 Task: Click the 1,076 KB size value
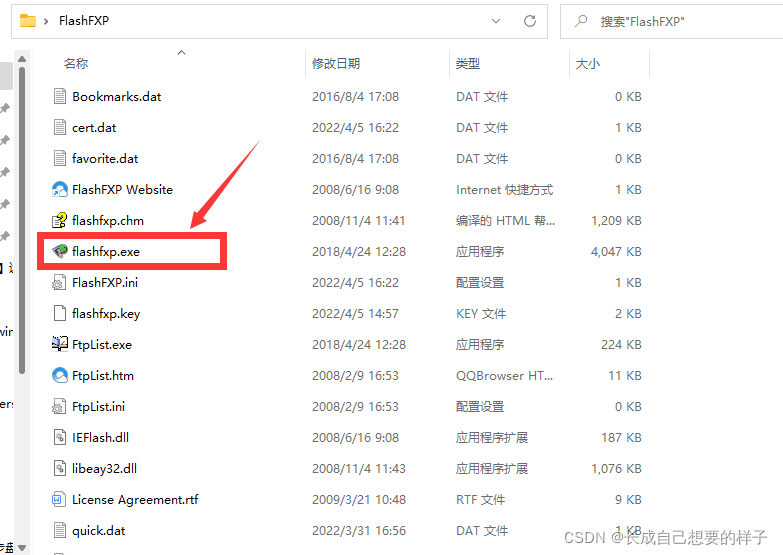[x=616, y=468]
